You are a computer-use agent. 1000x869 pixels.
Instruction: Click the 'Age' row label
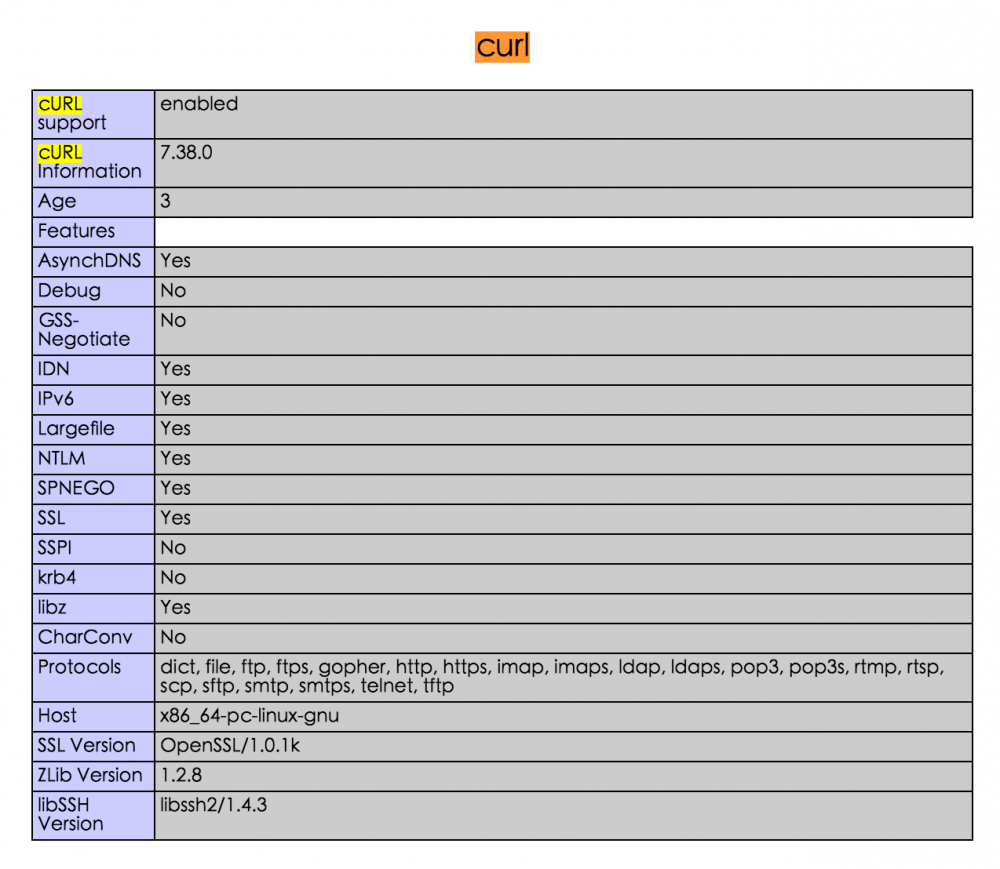click(57, 201)
